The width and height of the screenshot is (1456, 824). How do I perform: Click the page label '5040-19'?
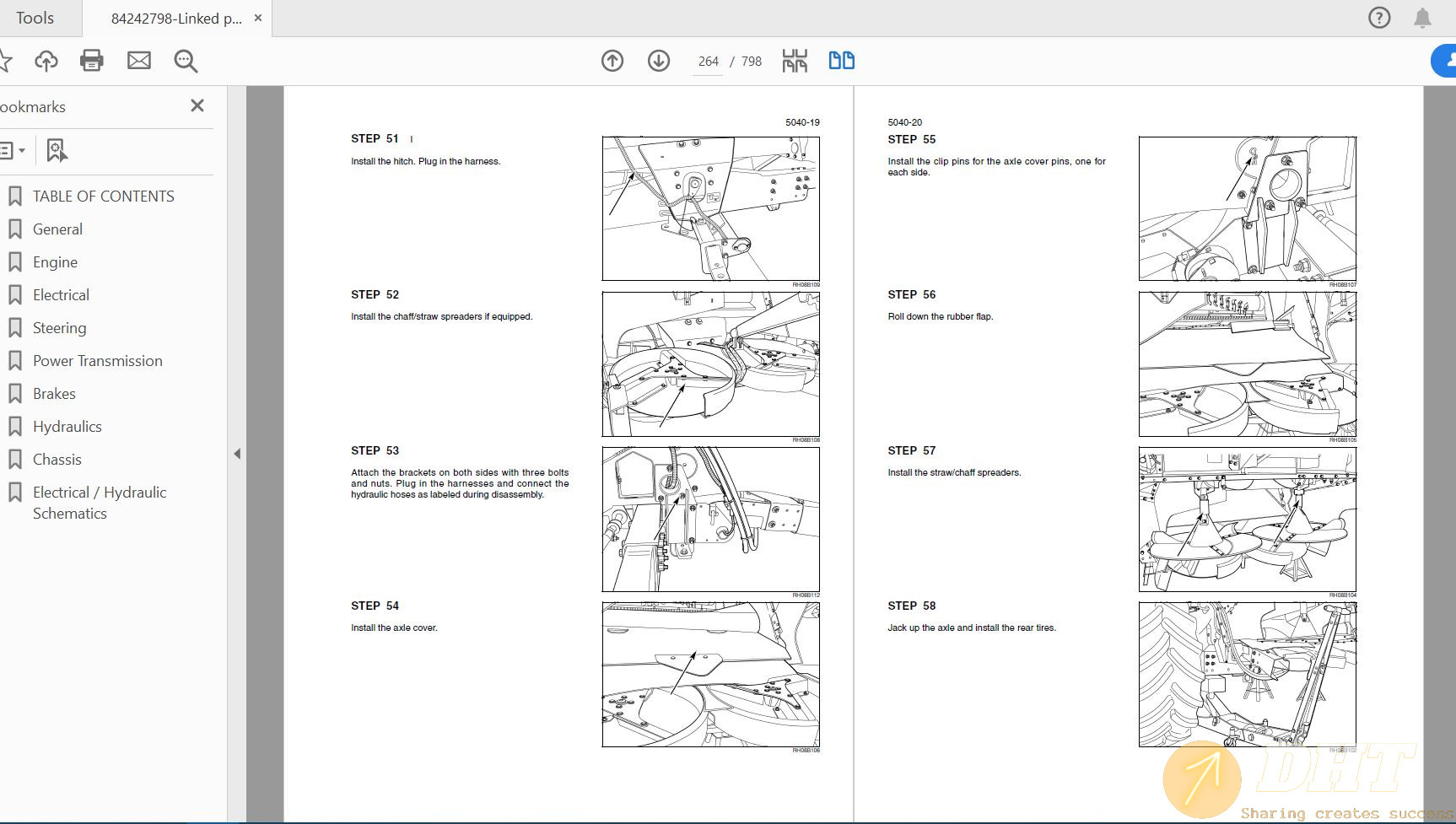tap(802, 122)
